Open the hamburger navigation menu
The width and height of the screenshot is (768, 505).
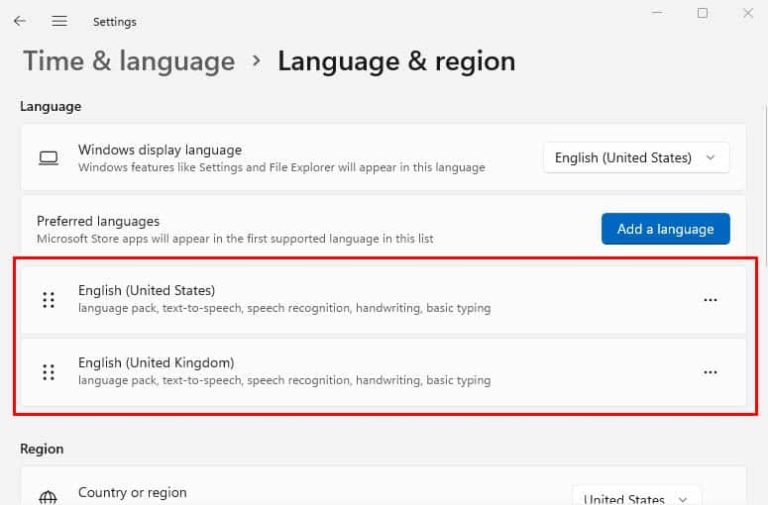click(59, 21)
